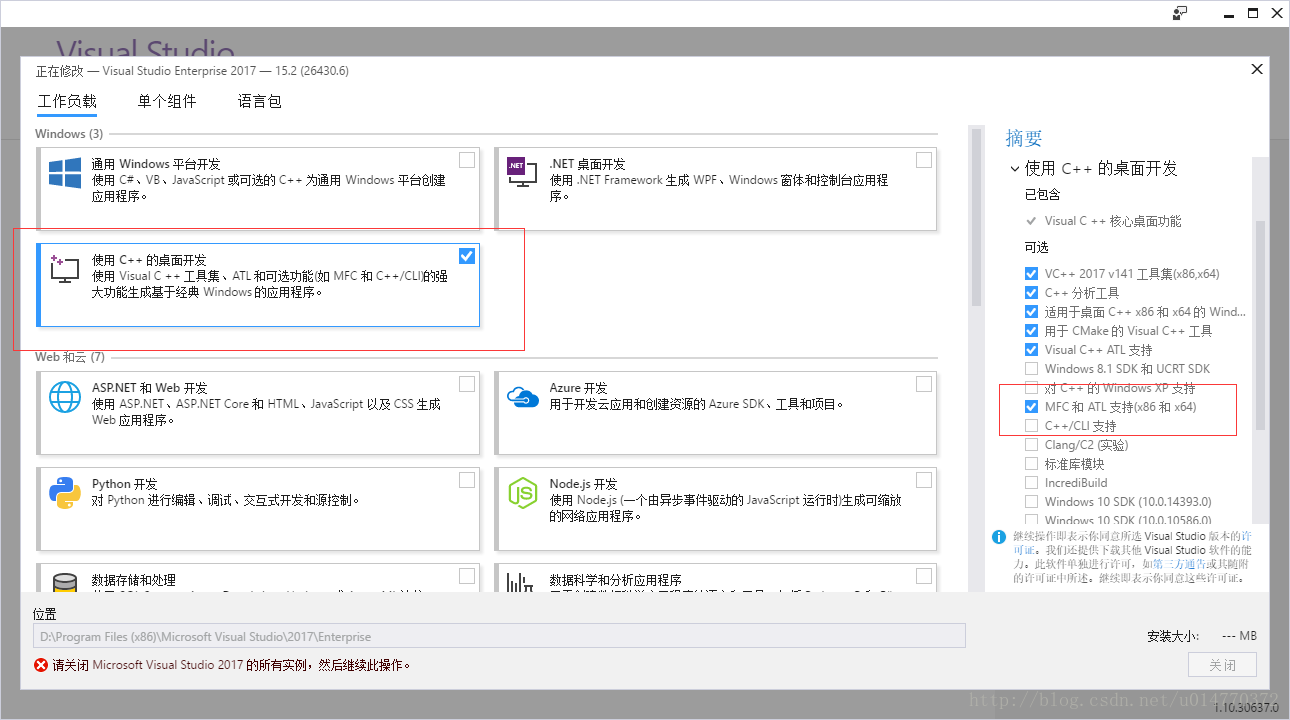1290x720 pixels.
Task: Click the blue information icon near license text
Action: pyautogui.click(x=998, y=537)
